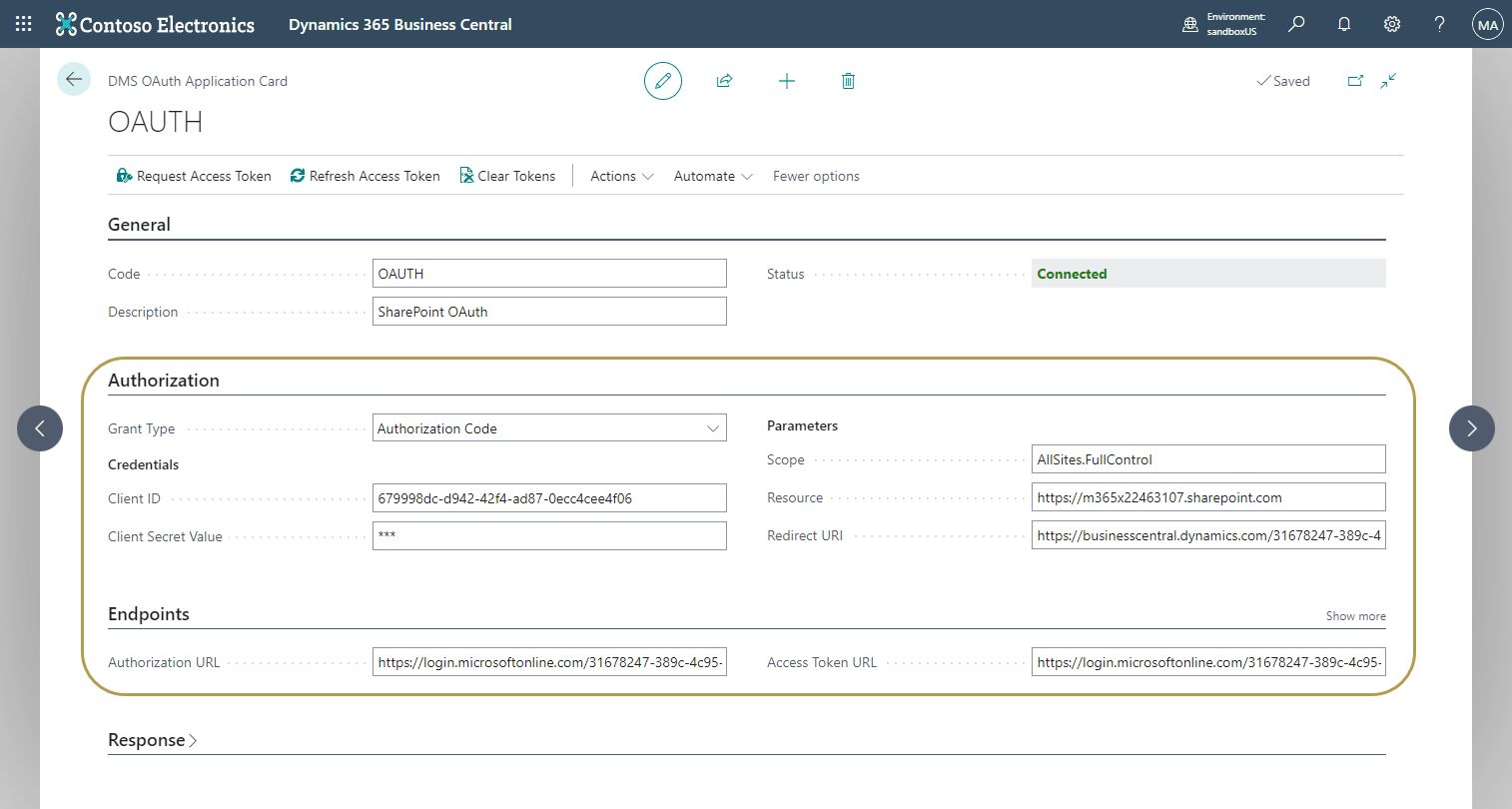Click the back arrow on the card
Screen dimensions: 1512x809
(74, 78)
